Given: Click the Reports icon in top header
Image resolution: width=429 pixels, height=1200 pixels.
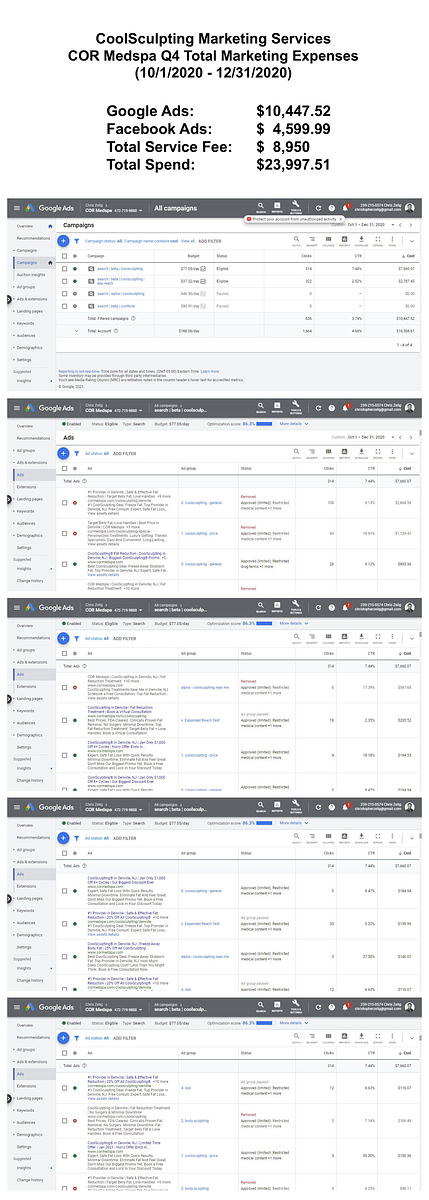Looking at the screenshot, I should [279, 208].
